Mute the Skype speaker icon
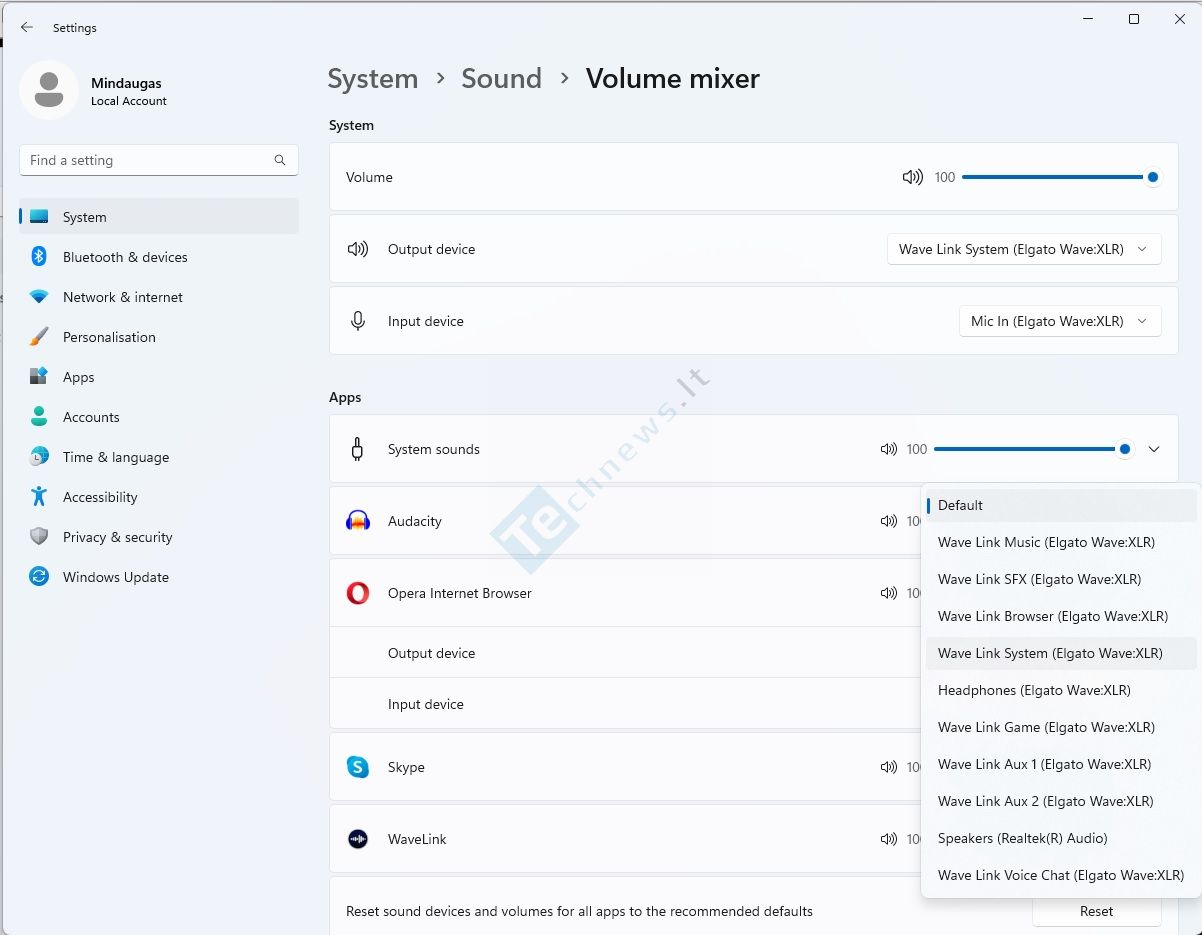 pos(889,767)
